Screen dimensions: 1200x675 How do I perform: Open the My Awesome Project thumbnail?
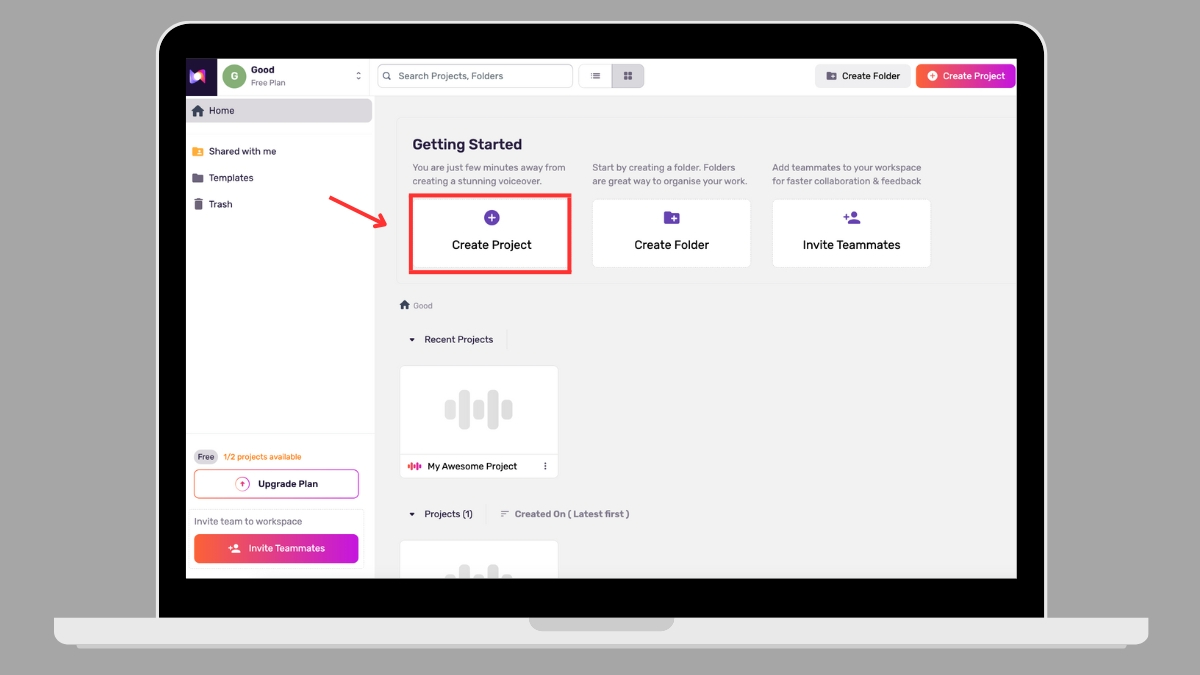(479, 409)
